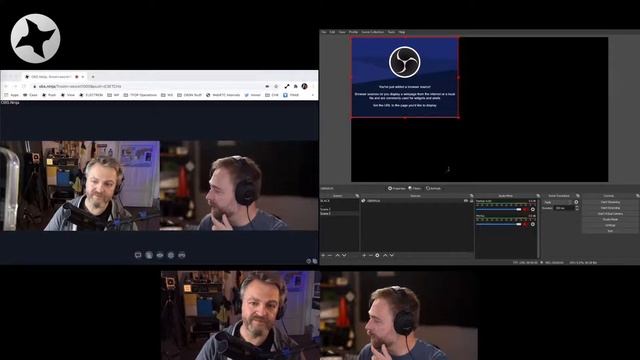Move source up with arrow icon
The height and width of the screenshot is (360, 640).
[x=385, y=256]
